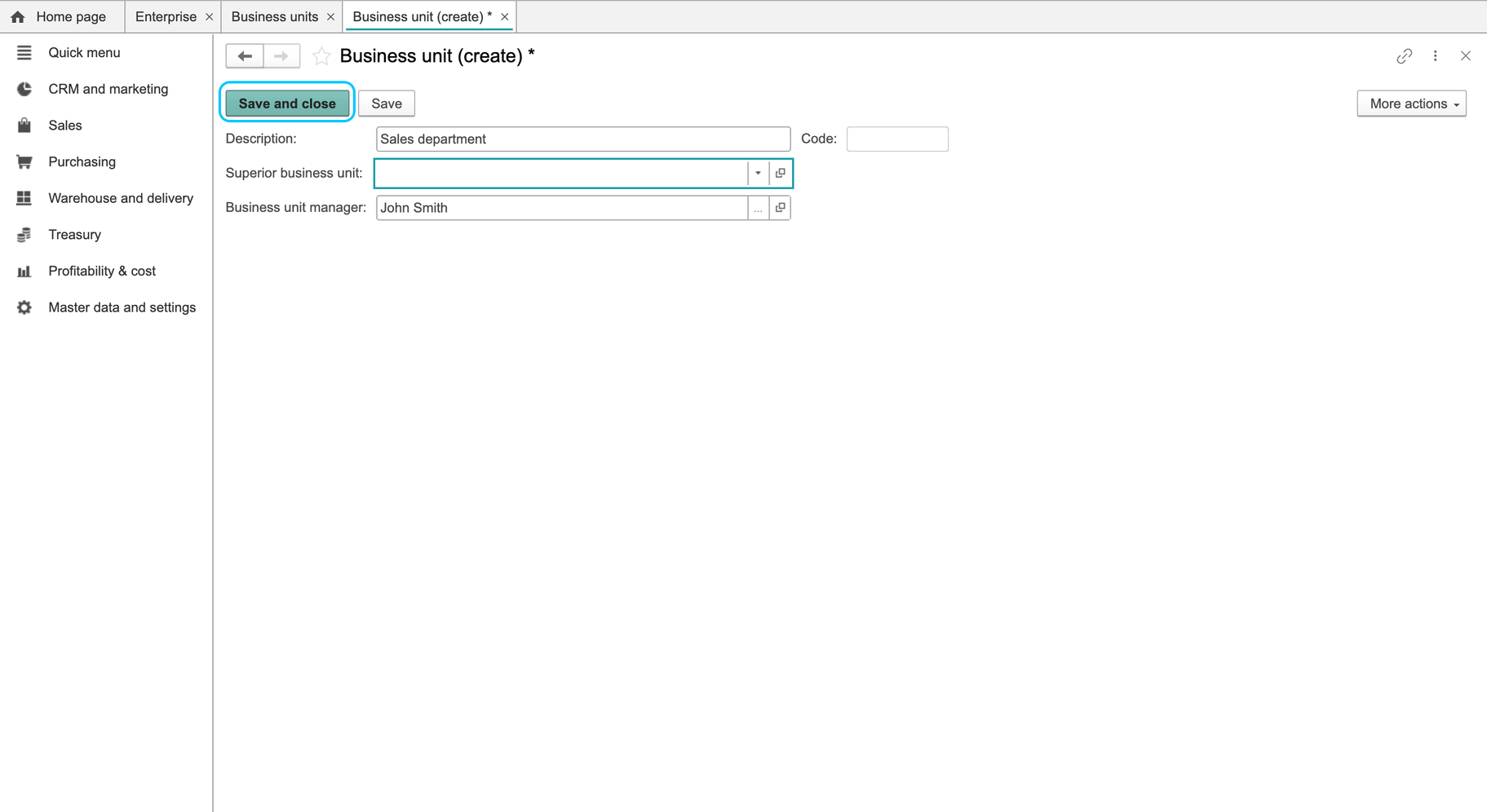Viewport: 1487px width, 812px height.
Task: Go forward with the right arrow button
Action: tap(281, 56)
